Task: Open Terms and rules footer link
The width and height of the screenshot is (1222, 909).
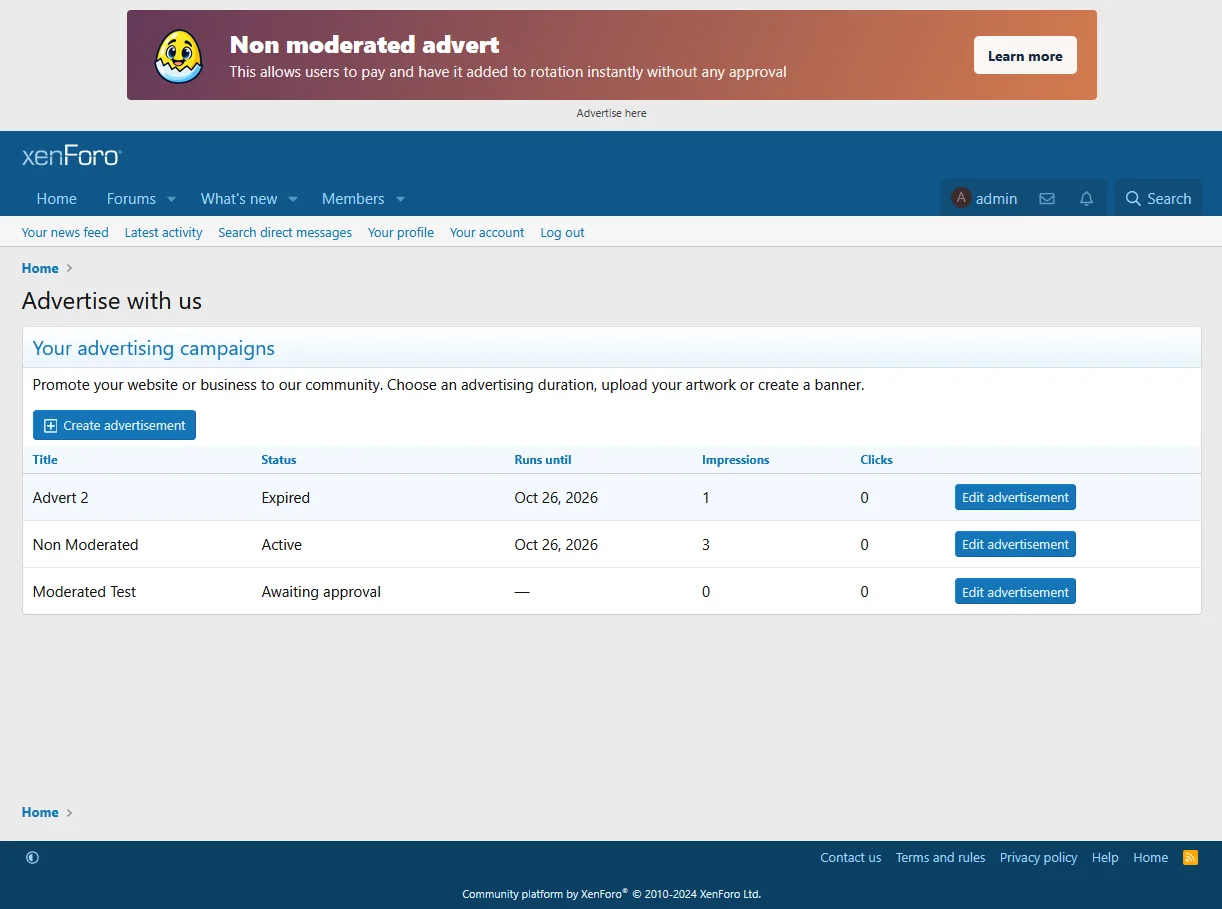Action: pos(940,857)
